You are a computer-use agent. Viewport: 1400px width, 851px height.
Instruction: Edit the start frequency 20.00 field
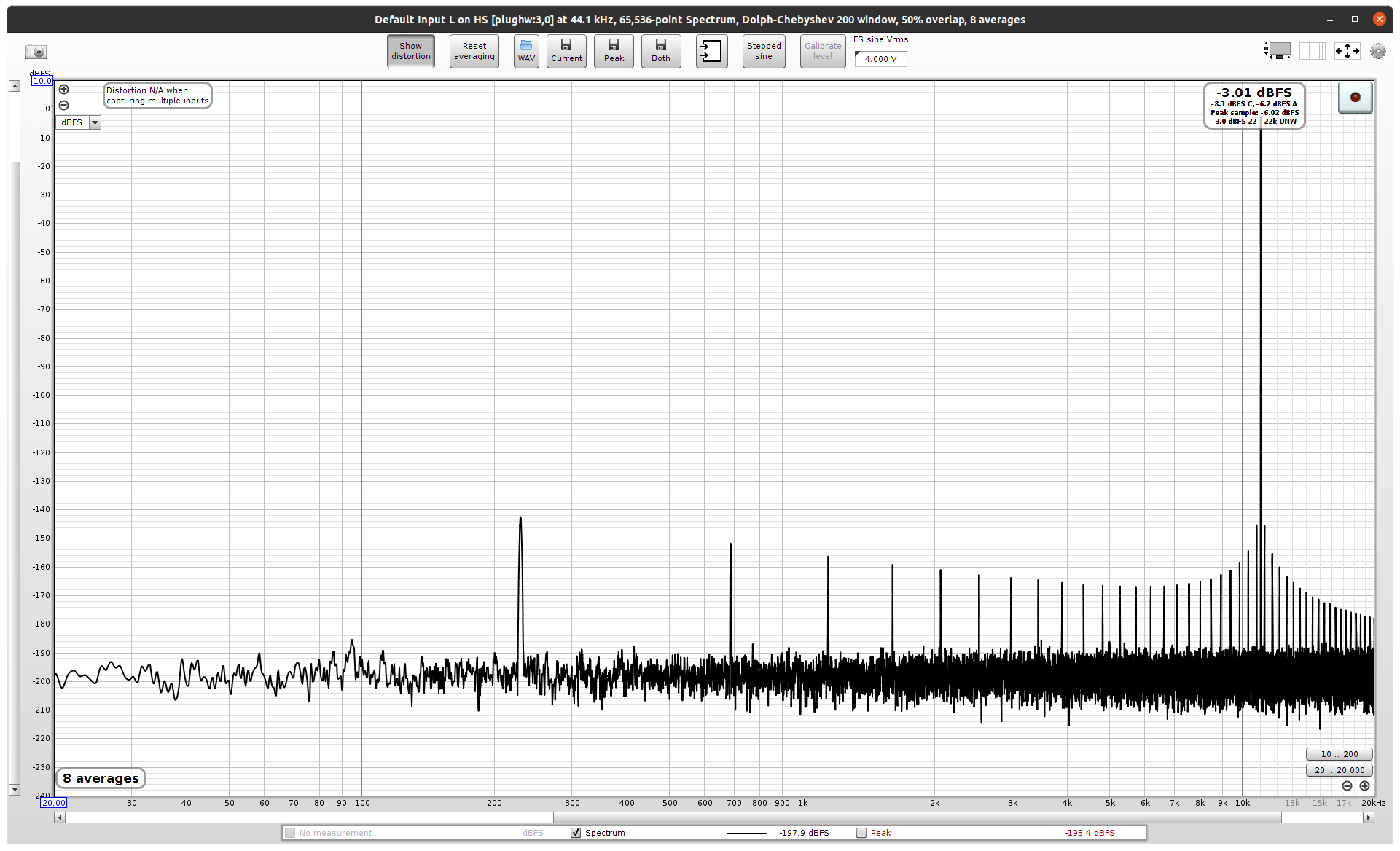[54, 803]
